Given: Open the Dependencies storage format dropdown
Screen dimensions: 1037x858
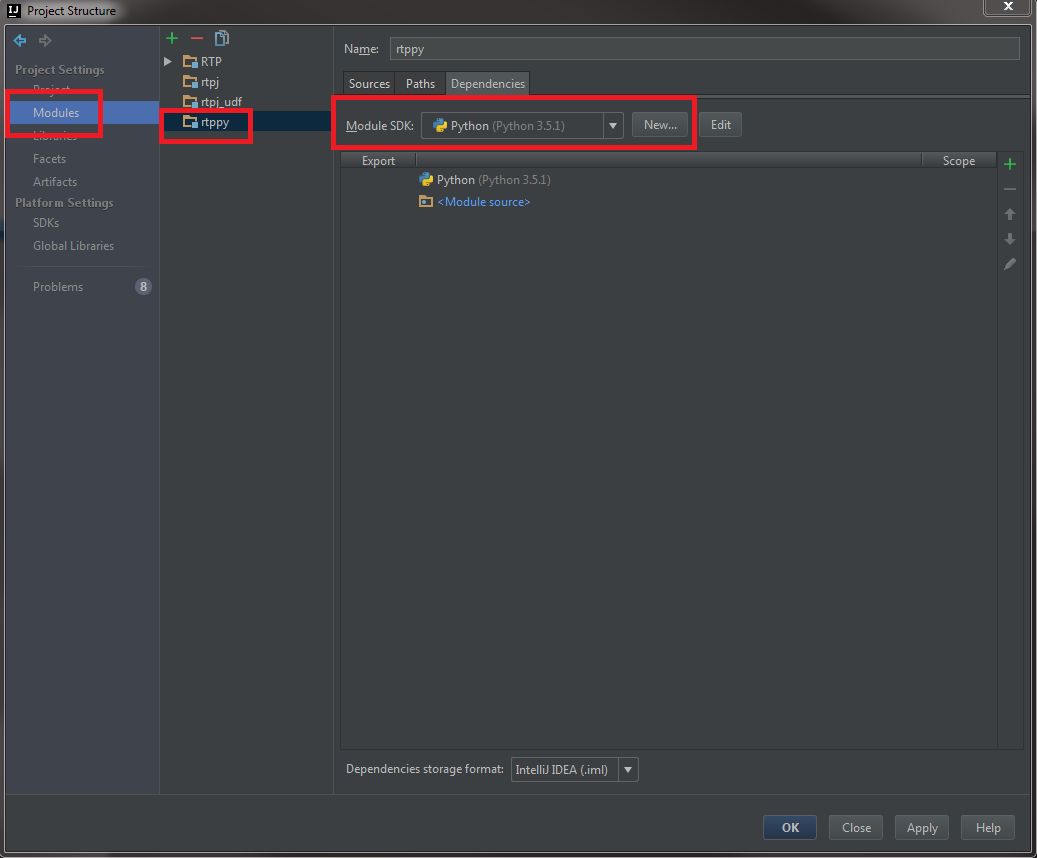Looking at the screenshot, I should tap(627, 770).
